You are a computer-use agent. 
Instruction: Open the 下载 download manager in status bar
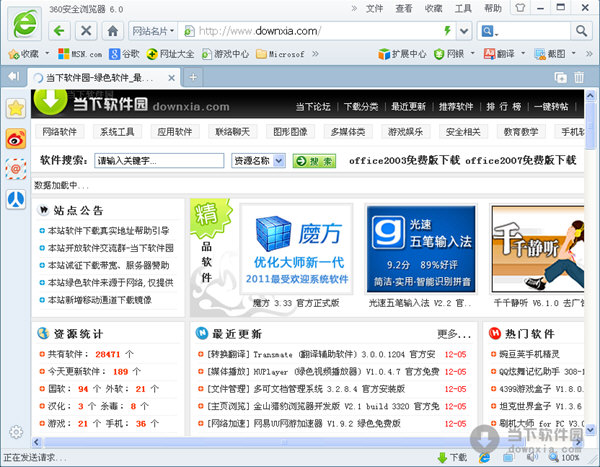click(452, 457)
